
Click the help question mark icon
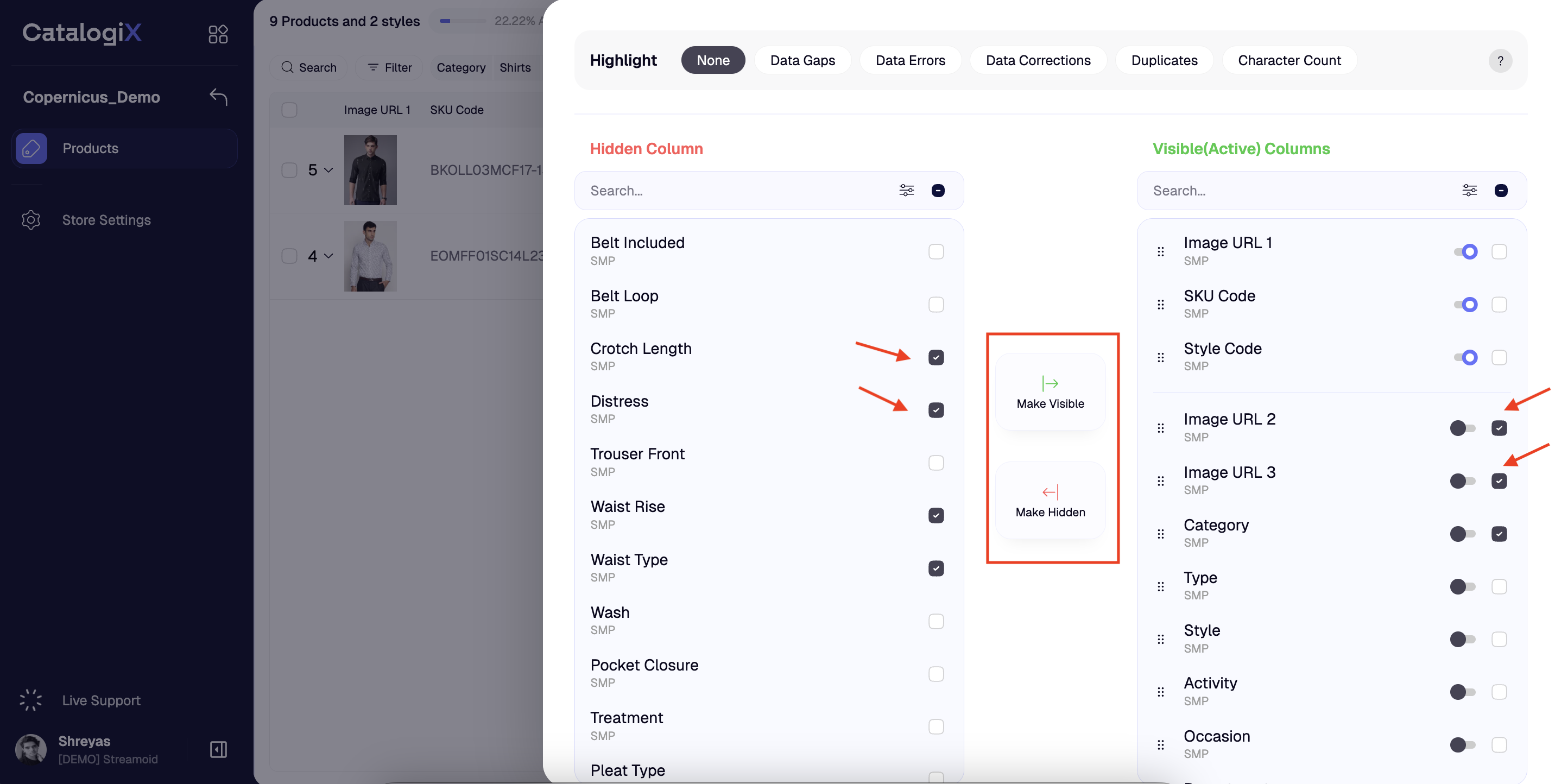(x=1500, y=60)
